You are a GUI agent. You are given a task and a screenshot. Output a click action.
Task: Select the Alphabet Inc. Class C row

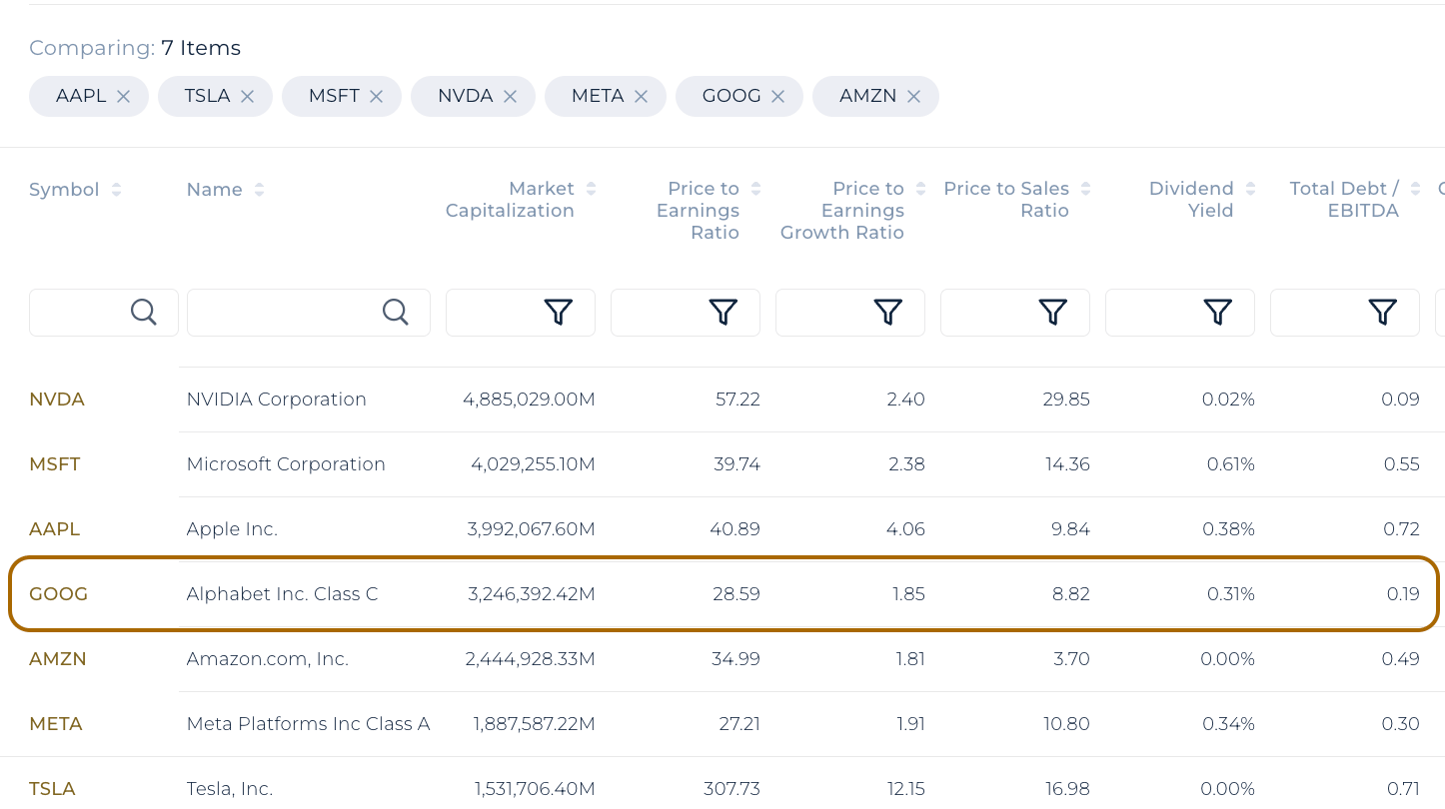282,594
